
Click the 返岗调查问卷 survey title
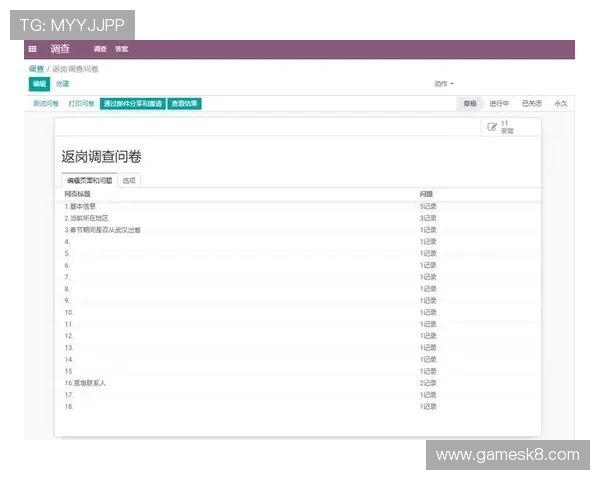click(x=101, y=157)
